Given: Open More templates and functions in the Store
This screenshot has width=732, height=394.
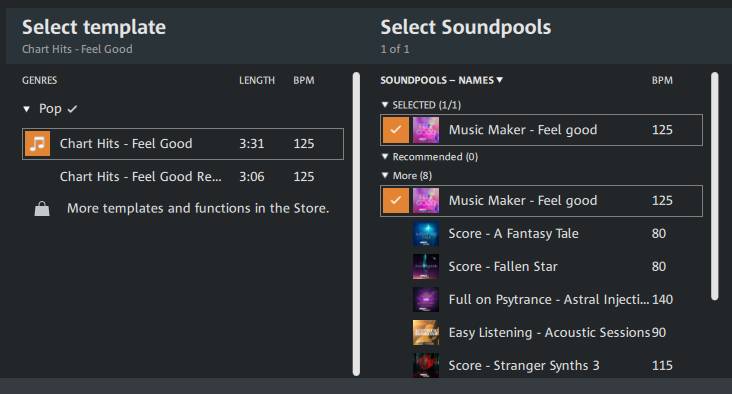Looking at the screenshot, I should pos(198,208).
